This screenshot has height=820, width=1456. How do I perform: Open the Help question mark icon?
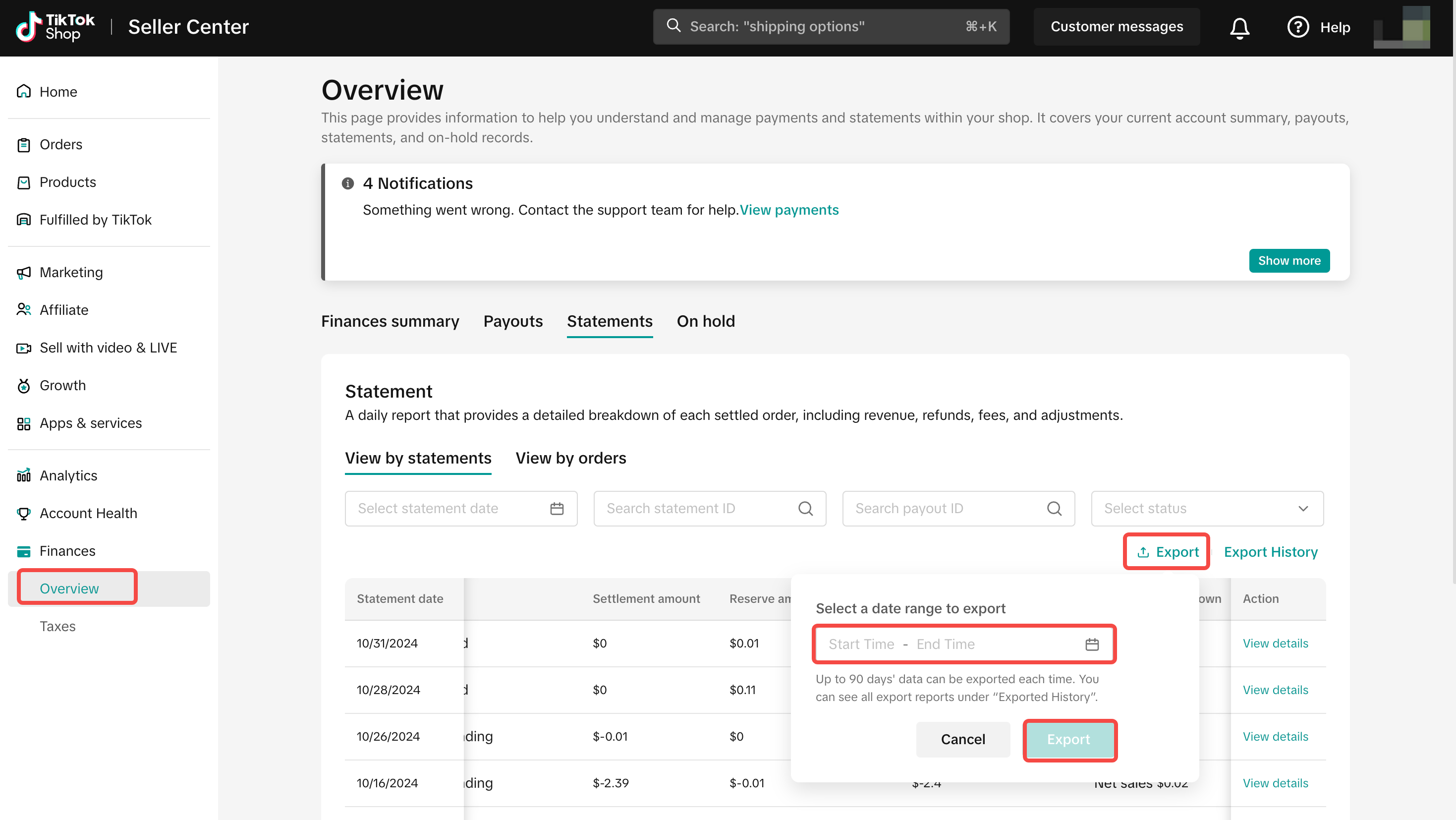click(1298, 27)
